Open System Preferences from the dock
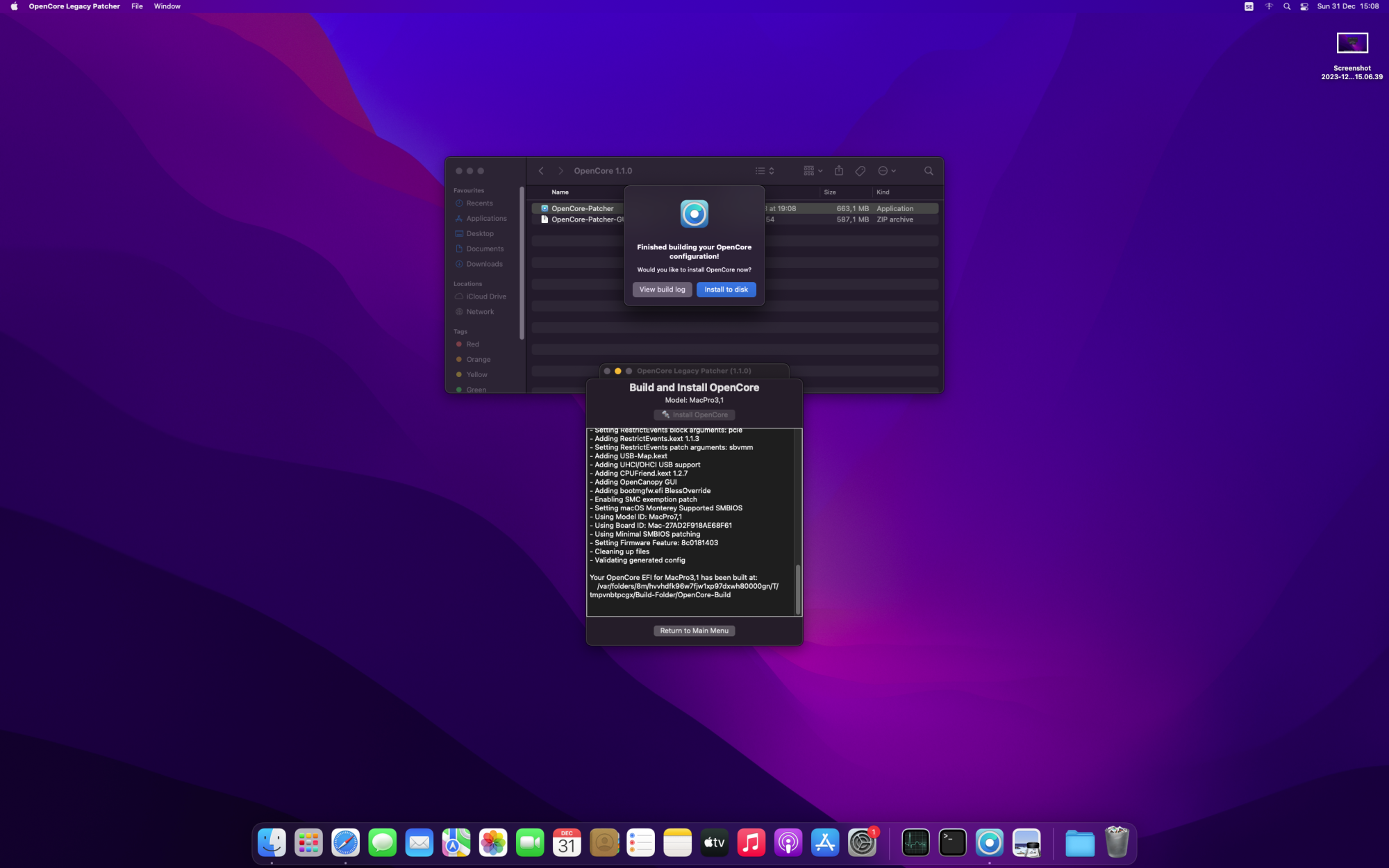This screenshot has height=868, width=1389. [x=862, y=843]
